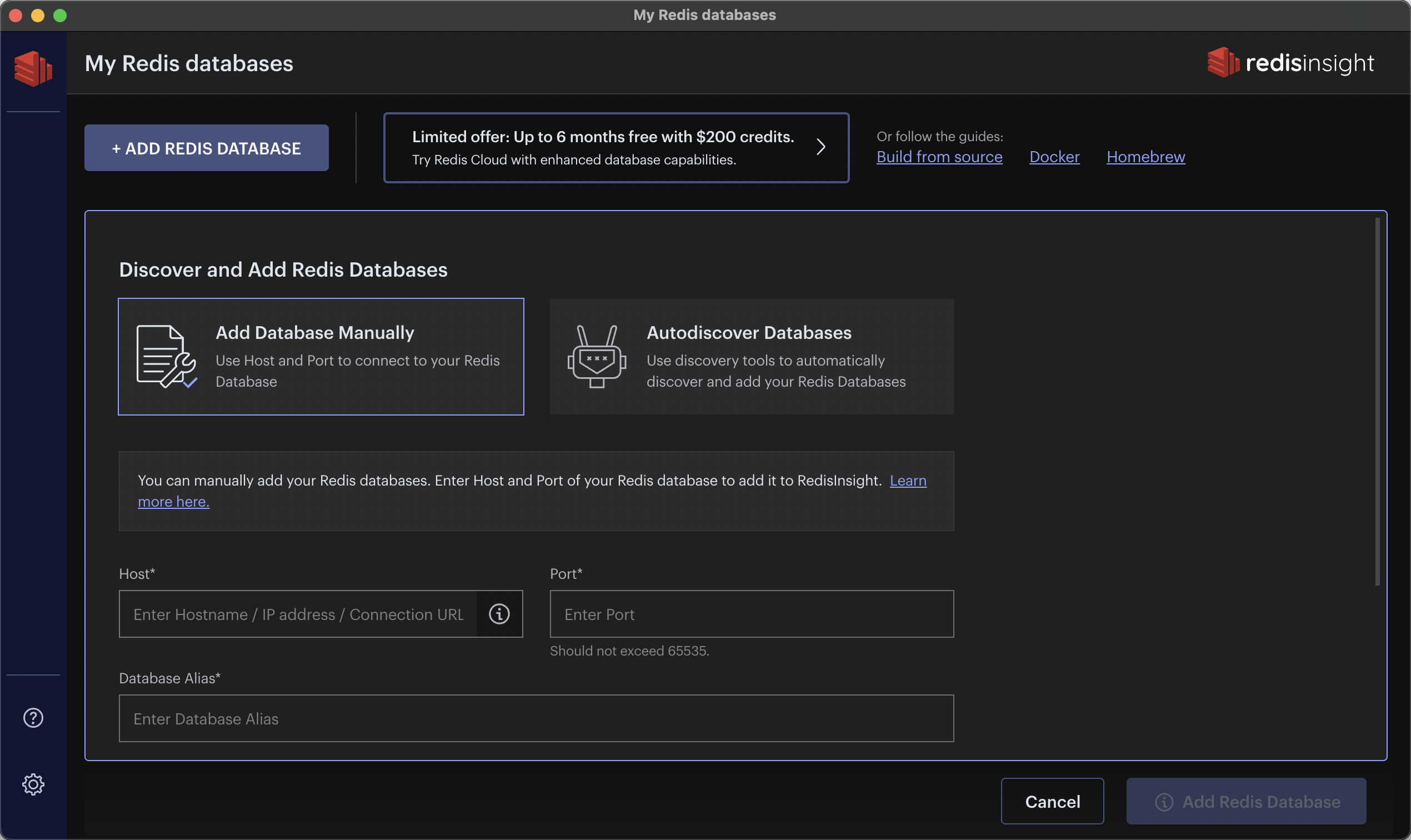Click the robot autodiscover icon

pos(597,357)
